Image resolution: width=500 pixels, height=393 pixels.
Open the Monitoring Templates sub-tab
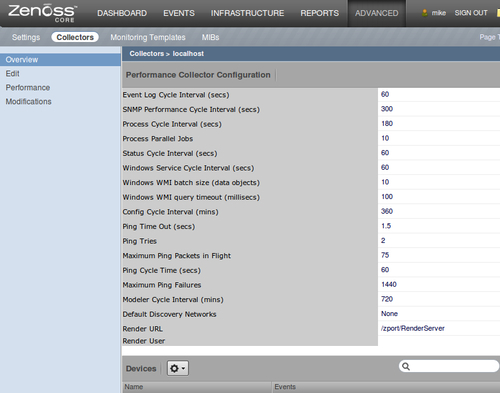(x=148, y=37)
